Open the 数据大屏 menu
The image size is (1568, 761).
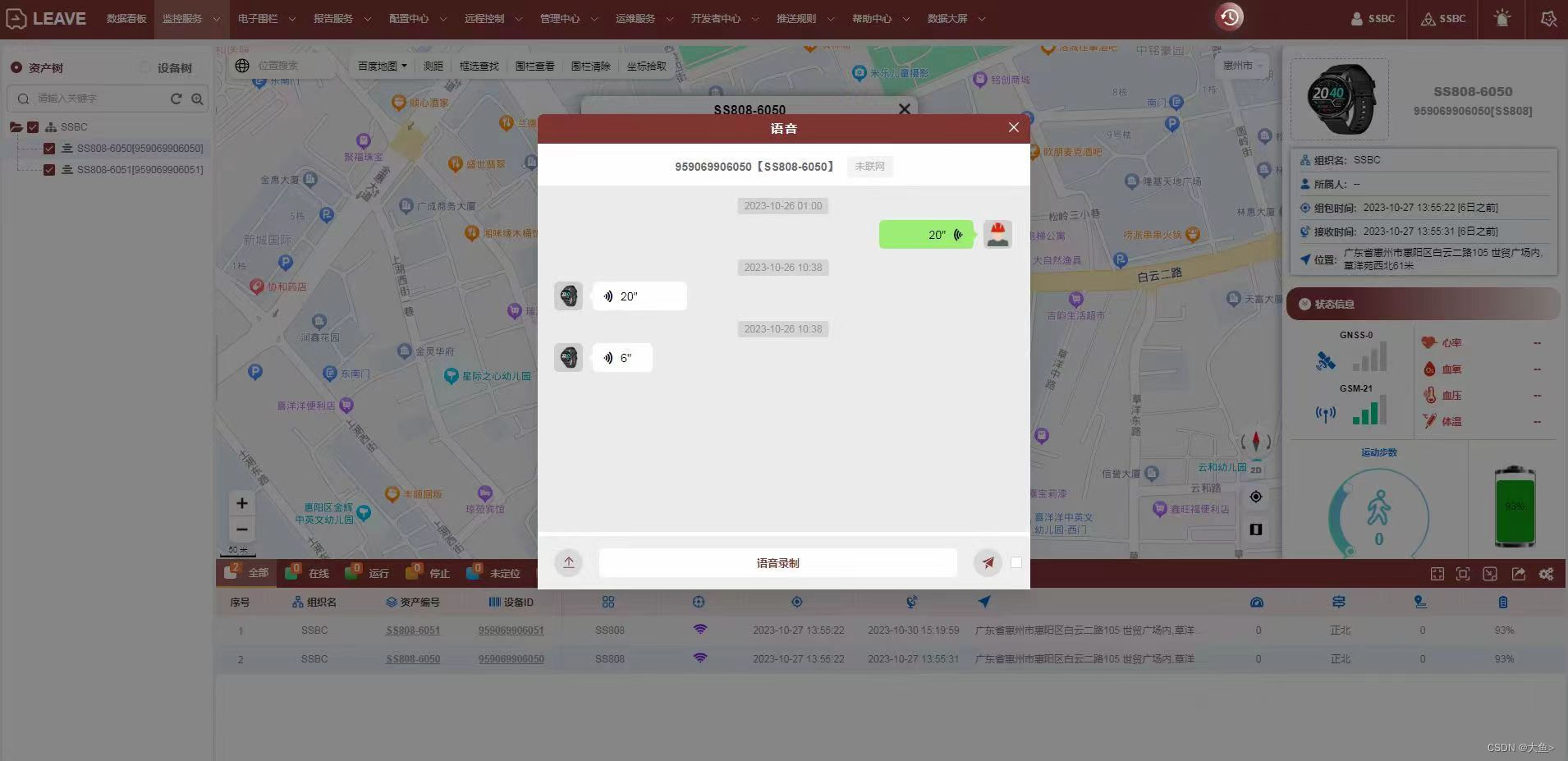(x=956, y=18)
